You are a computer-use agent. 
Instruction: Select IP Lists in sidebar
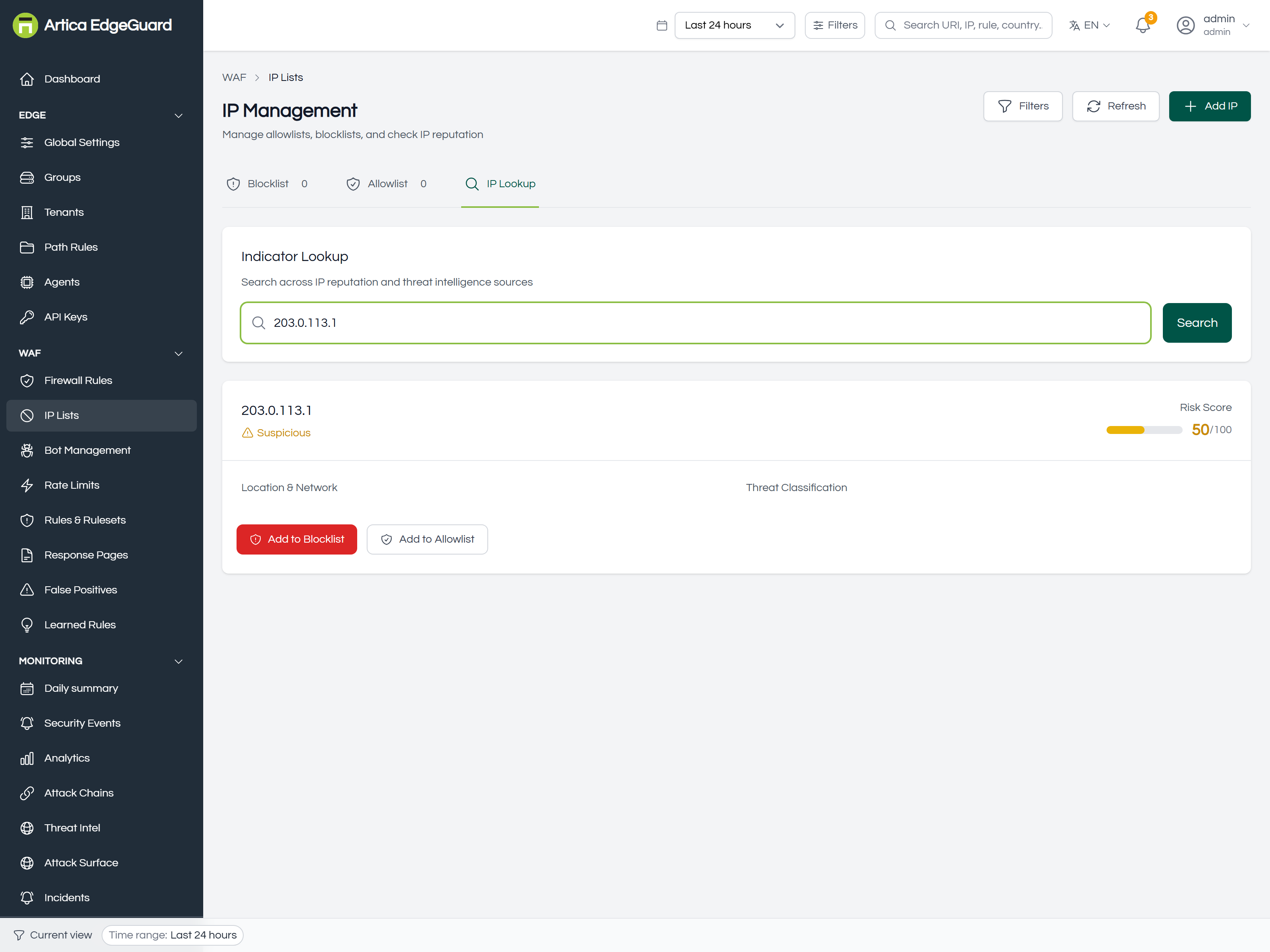click(x=101, y=415)
